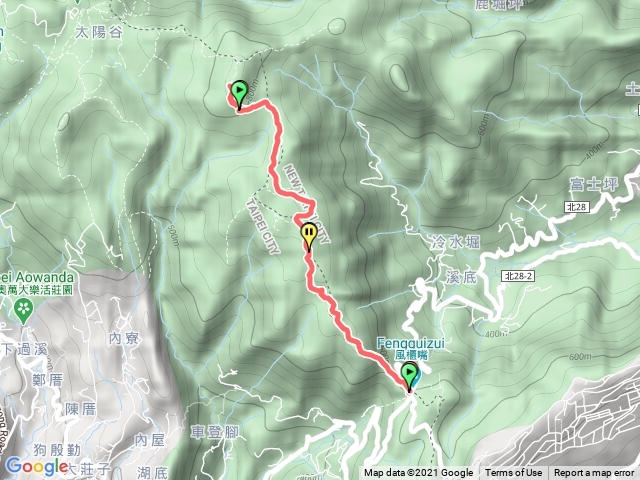Click the Aowanda 奧萬大樂活莊園 label
The image size is (640, 480).
[x=37, y=284]
